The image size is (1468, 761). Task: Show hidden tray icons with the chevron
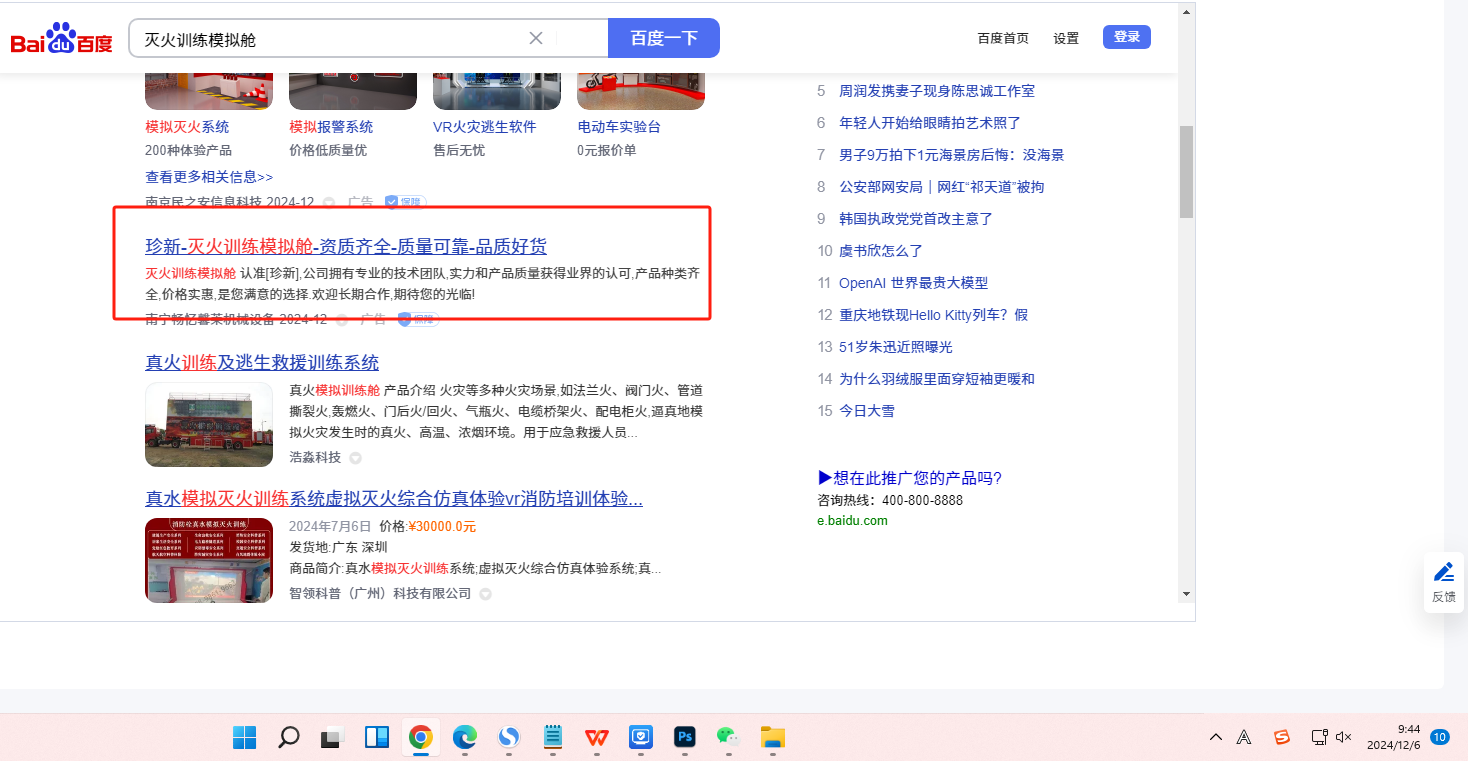coord(1216,737)
